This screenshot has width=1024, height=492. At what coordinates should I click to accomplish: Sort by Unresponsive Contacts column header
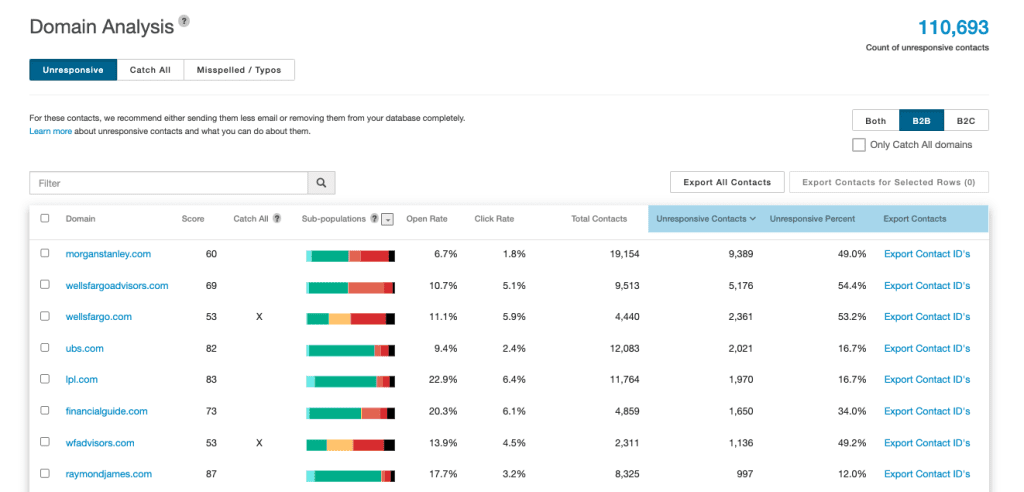706,219
